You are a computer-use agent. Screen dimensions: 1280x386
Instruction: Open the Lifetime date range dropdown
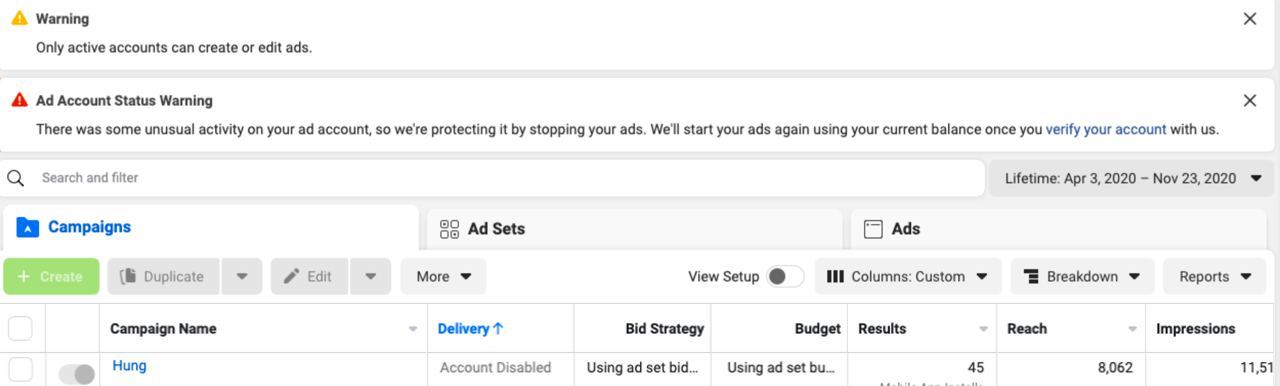[x=1132, y=178]
